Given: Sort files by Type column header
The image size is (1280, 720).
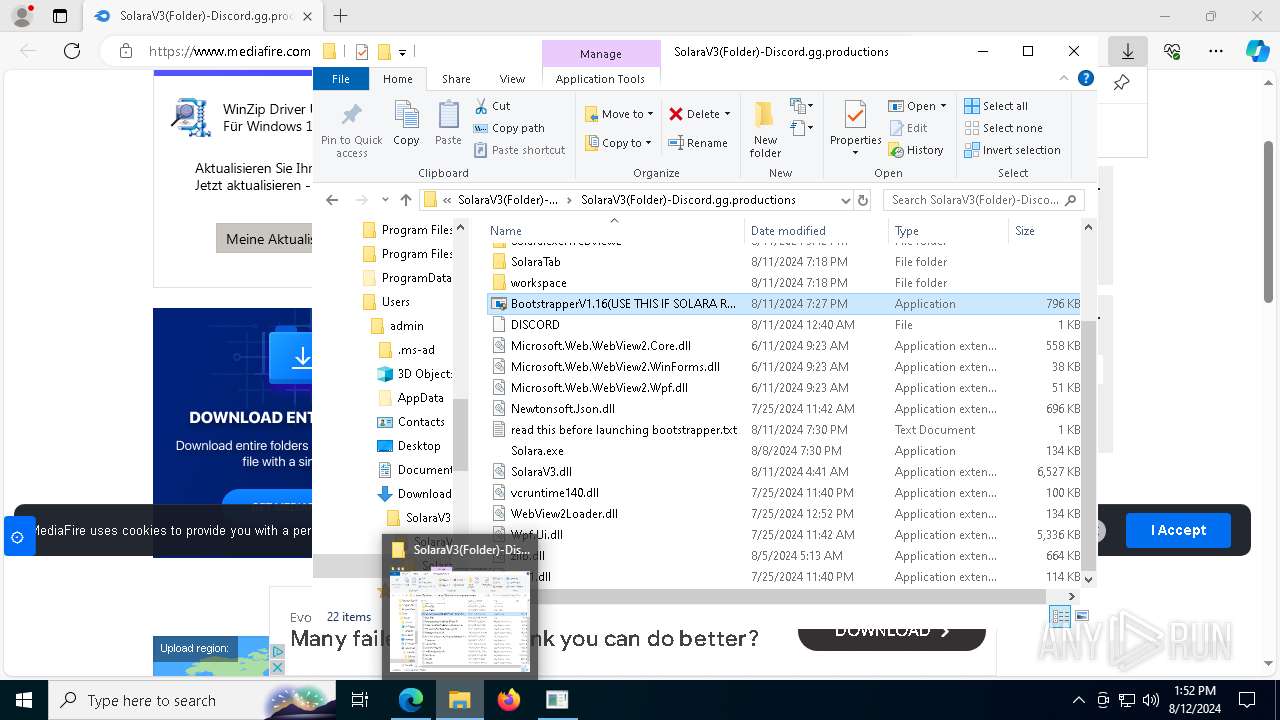Looking at the screenshot, I should (948, 231).
